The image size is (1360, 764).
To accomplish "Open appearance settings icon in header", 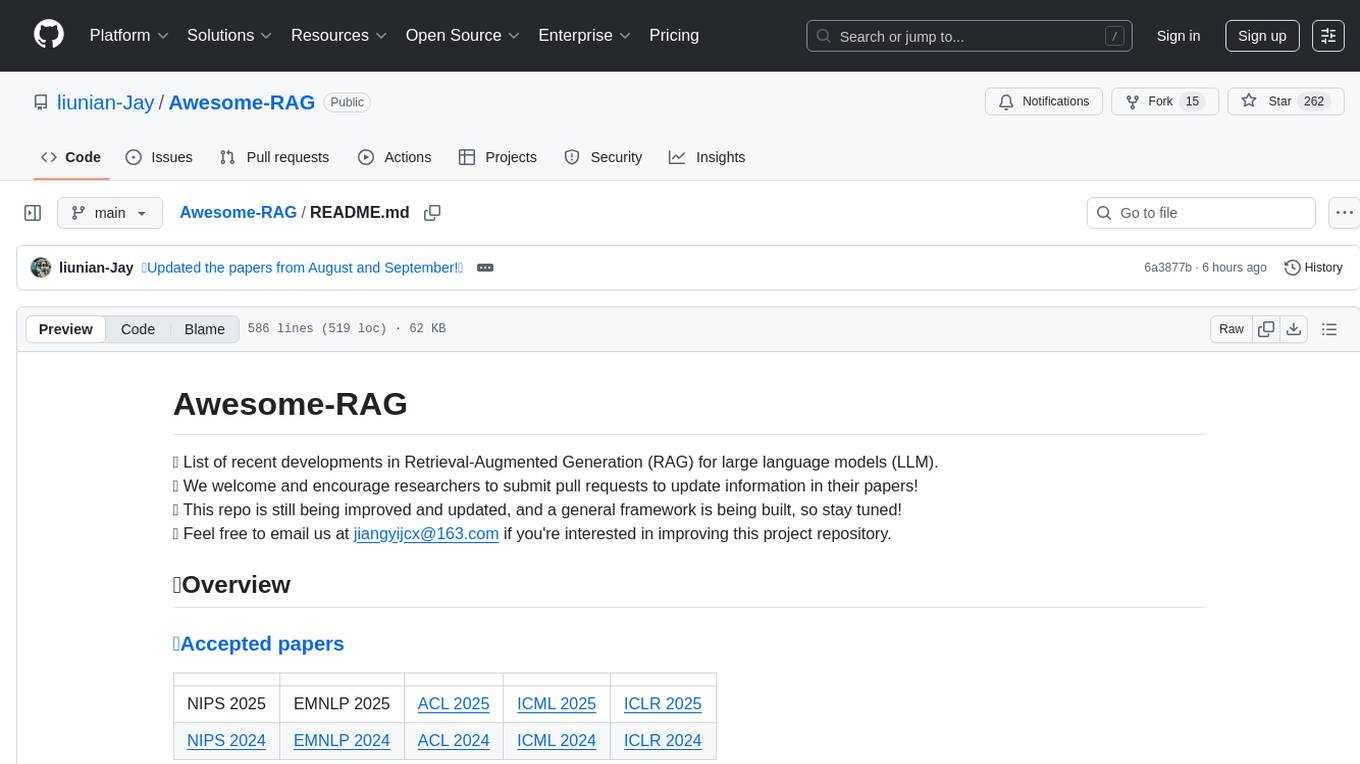I will [1328, 36].
